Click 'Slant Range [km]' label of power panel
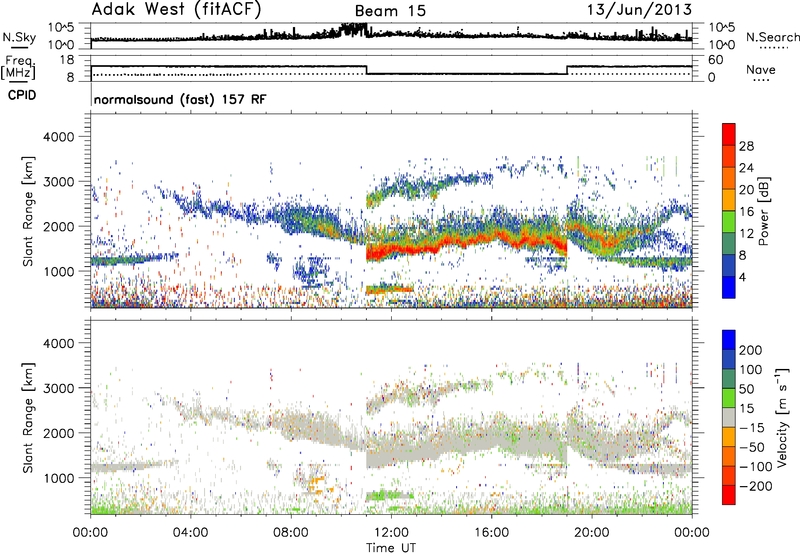This screenshot has width=800, height=554. coord(28,211)
